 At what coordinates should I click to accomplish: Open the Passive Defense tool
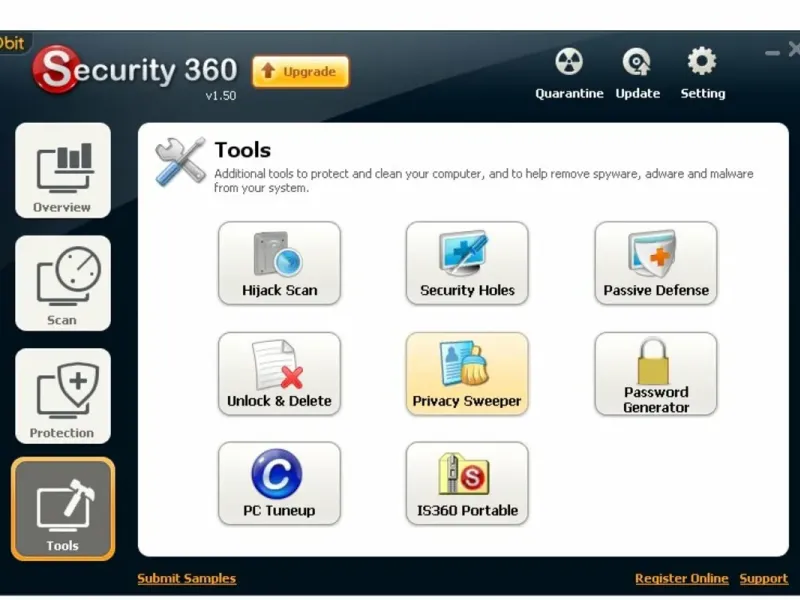[656, 263]
